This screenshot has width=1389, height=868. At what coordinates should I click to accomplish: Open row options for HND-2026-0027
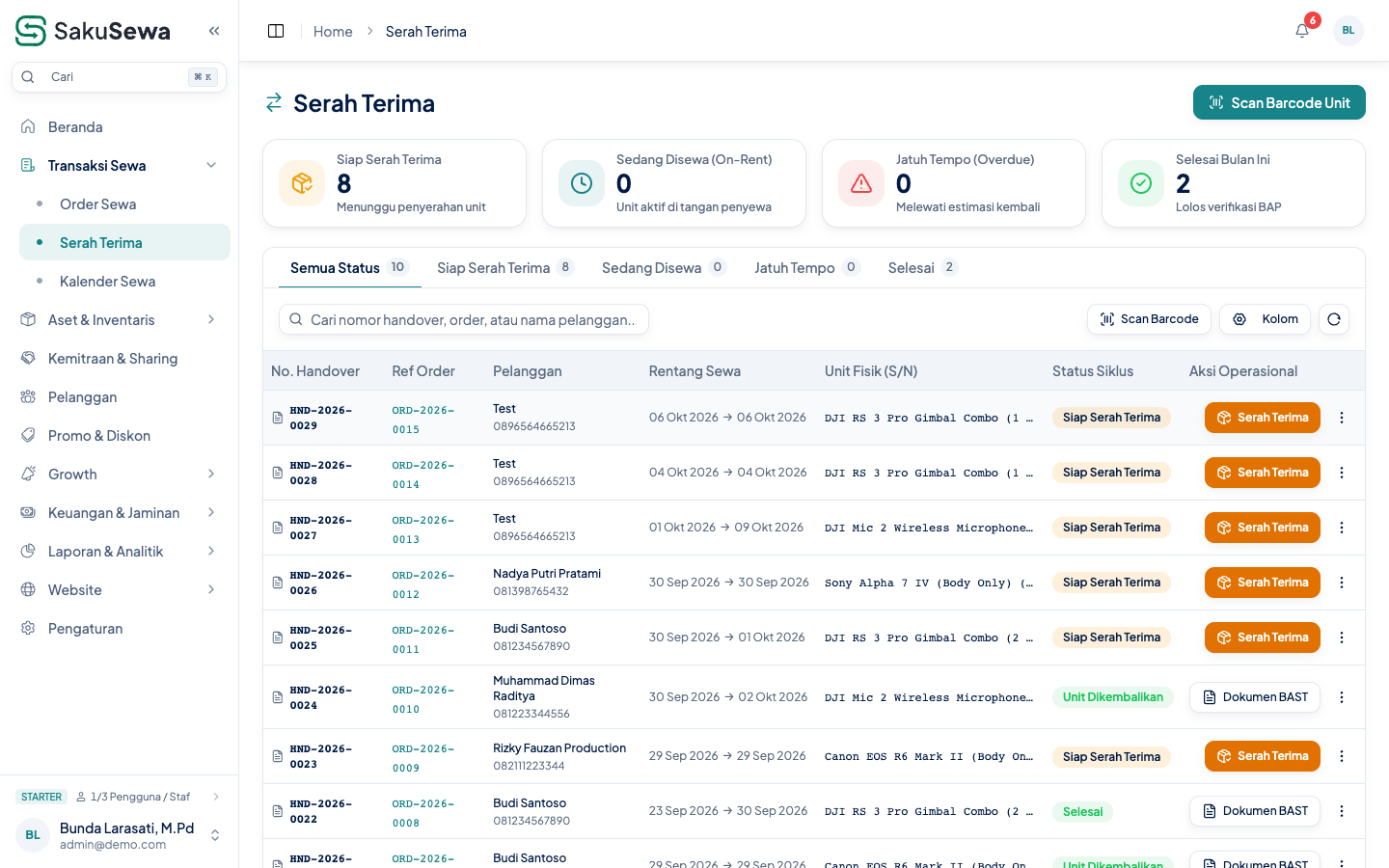(x=1342, y=528)
